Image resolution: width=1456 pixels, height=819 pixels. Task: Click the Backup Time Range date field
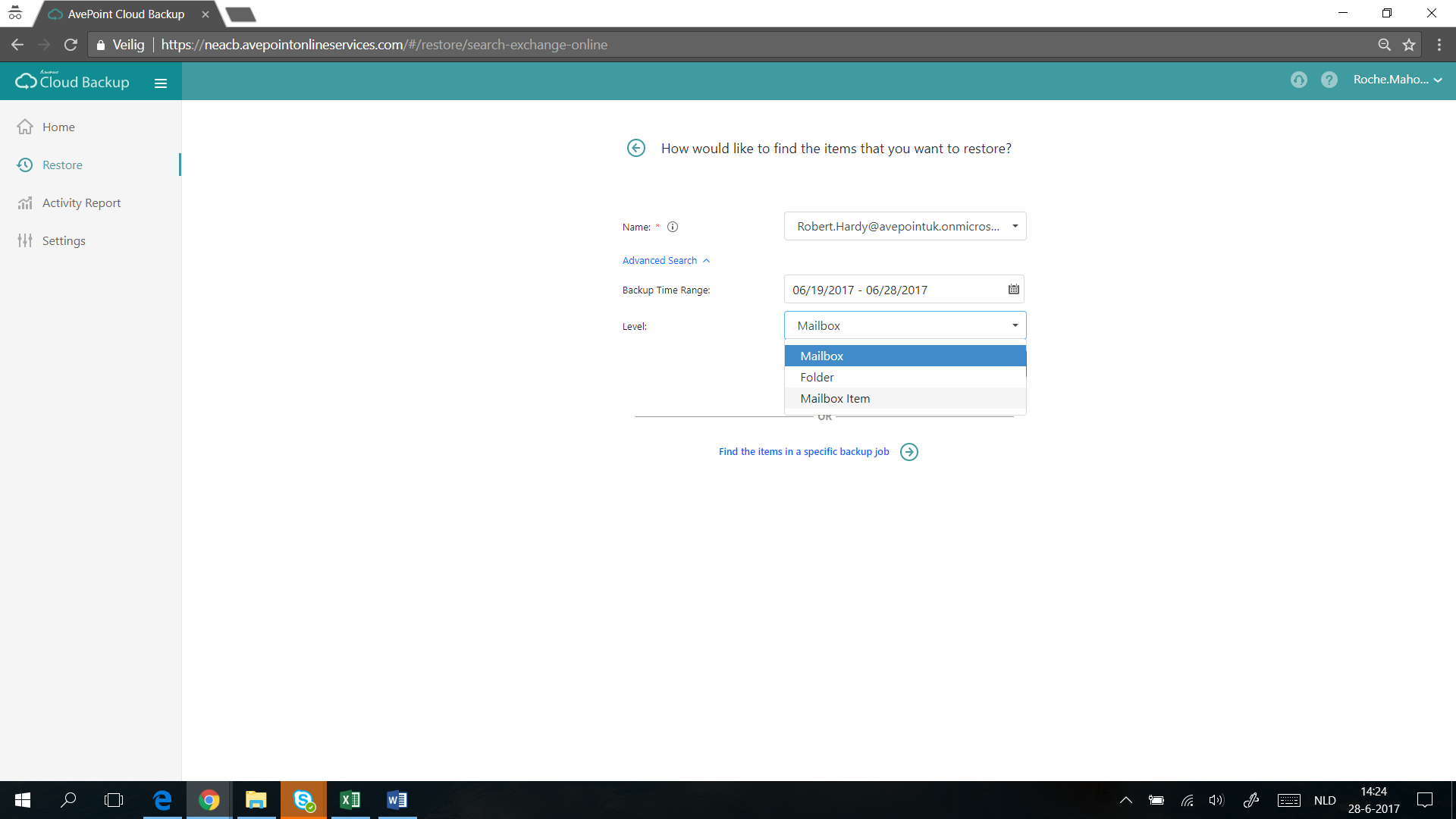[903, 290]
